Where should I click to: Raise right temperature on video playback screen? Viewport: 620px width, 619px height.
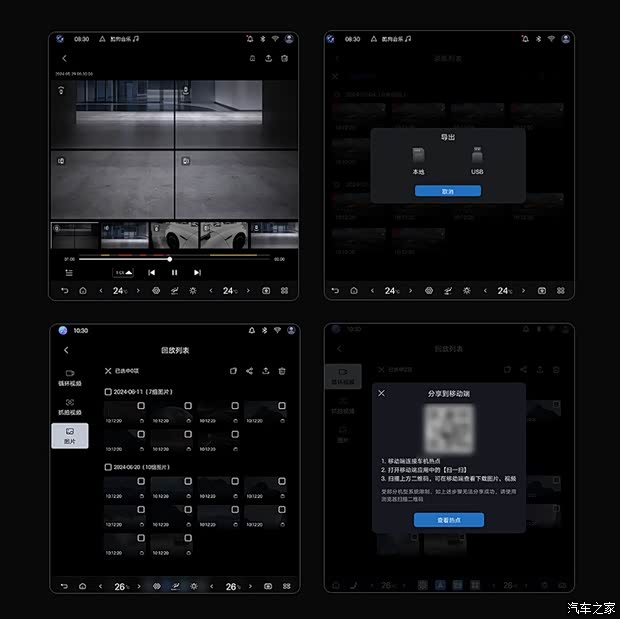click(x=248, y=291)
